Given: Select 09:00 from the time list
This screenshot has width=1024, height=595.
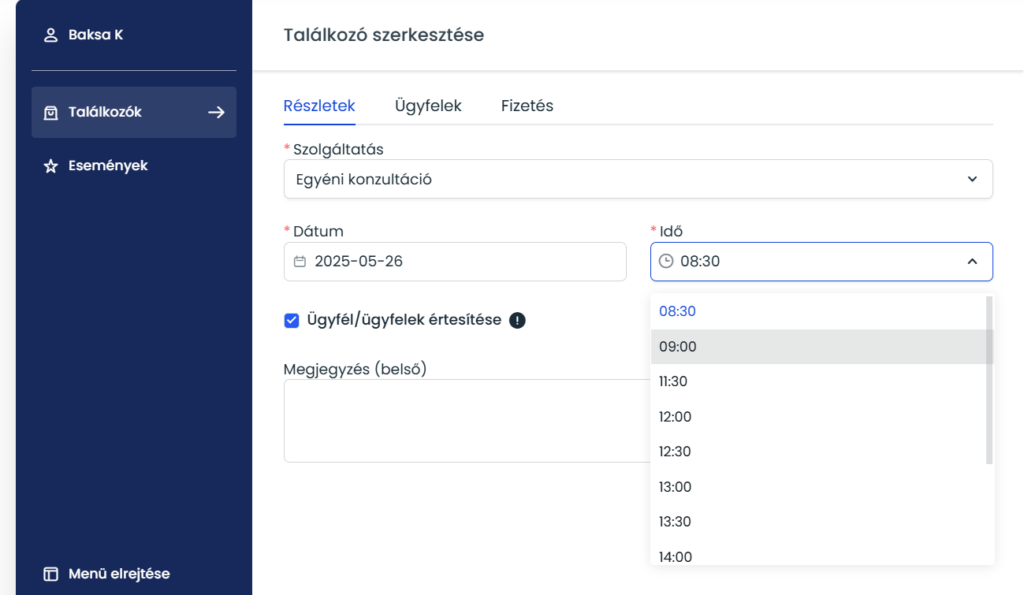Looking at the screenshot, I should (x=677, y=347).
